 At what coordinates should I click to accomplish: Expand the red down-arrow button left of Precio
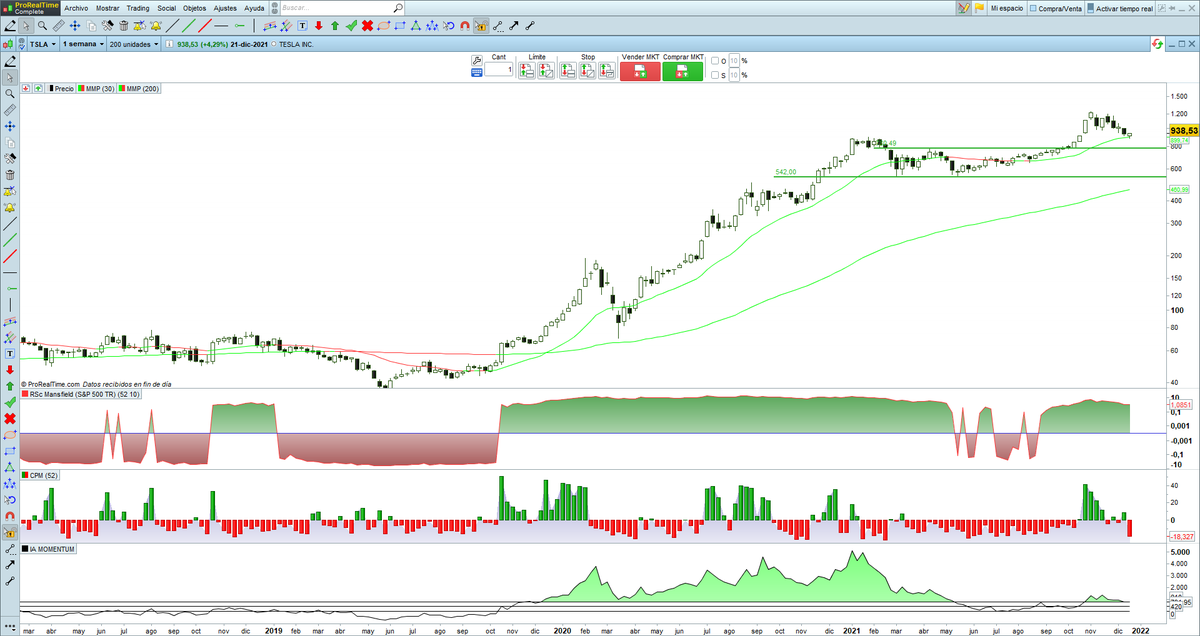26,89
